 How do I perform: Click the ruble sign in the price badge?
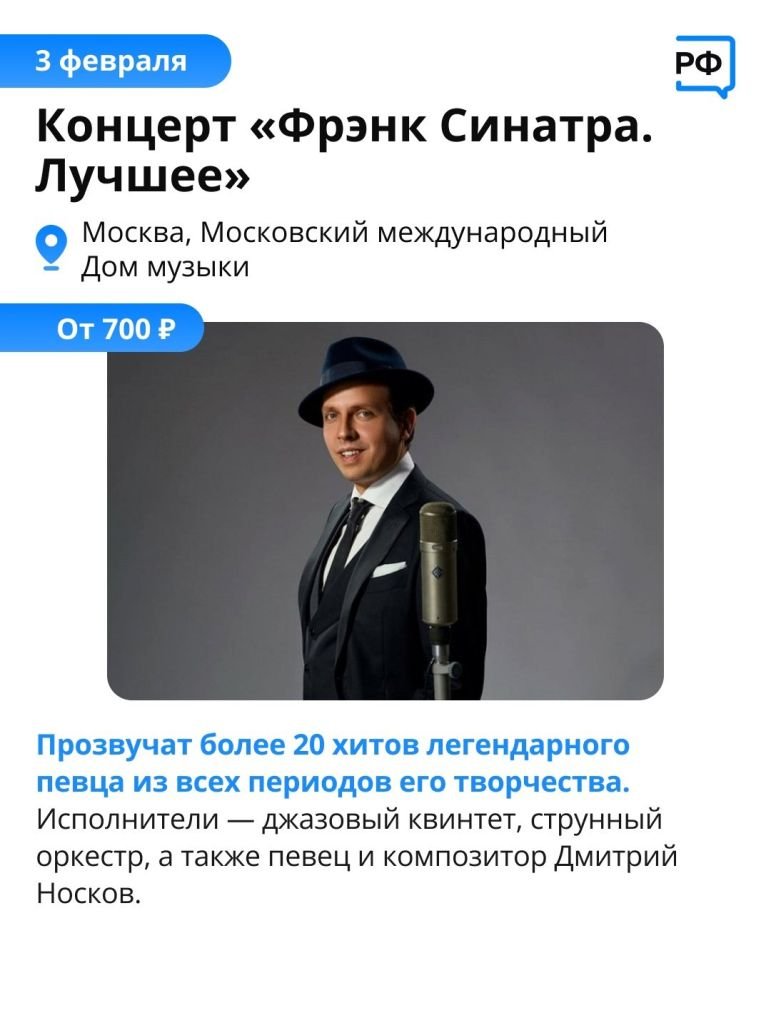coord(167,328)
